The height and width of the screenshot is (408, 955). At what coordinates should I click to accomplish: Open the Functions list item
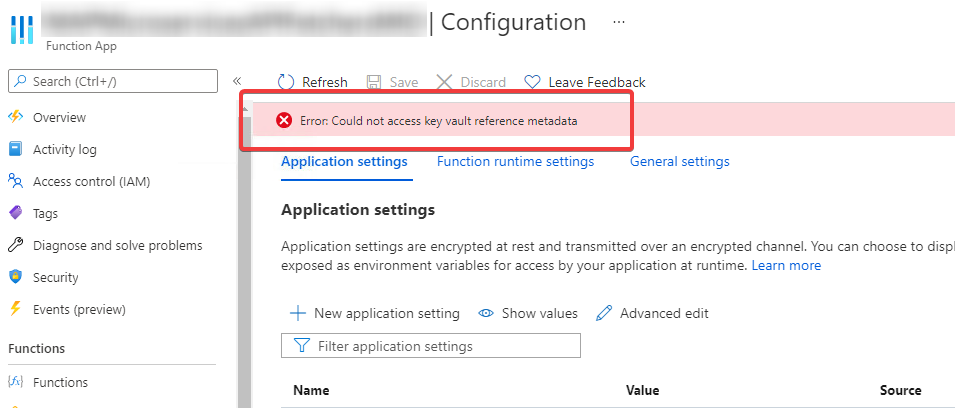point(60,382)
